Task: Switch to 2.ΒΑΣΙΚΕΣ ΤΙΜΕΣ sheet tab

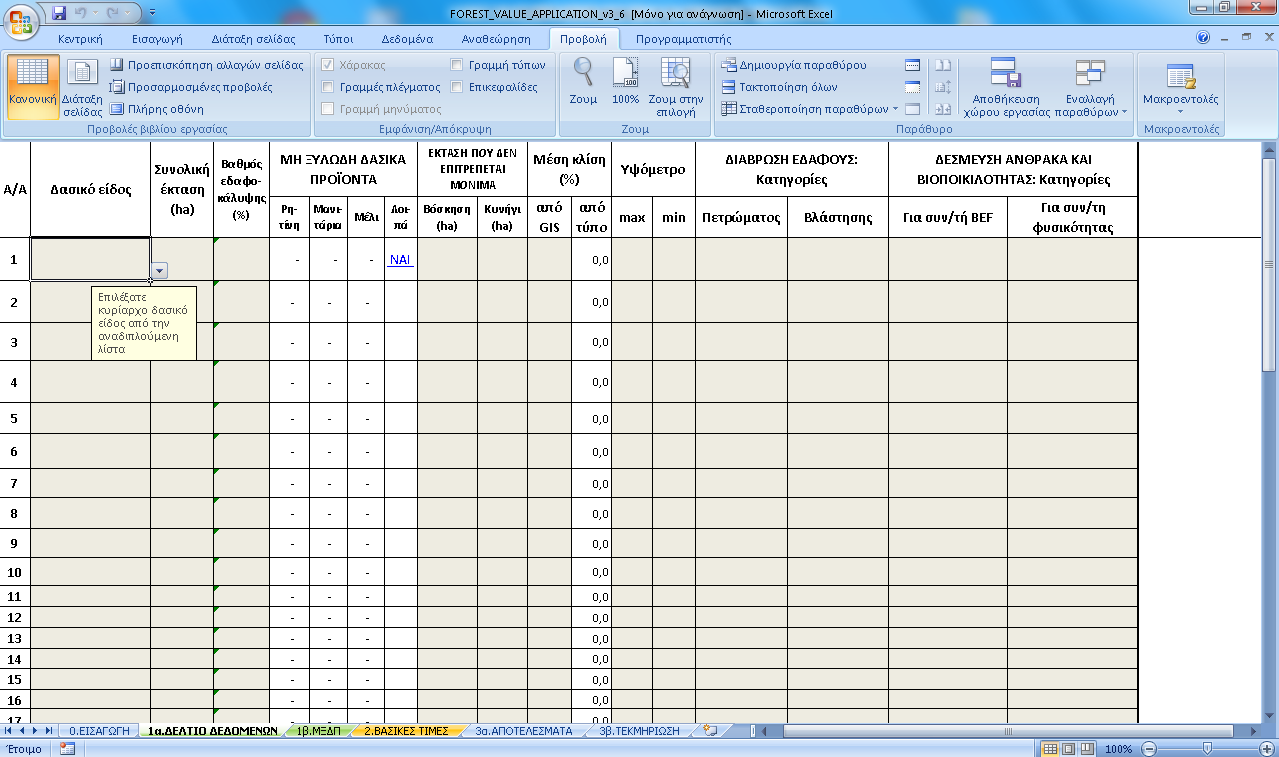Action: tap(405, 731)
